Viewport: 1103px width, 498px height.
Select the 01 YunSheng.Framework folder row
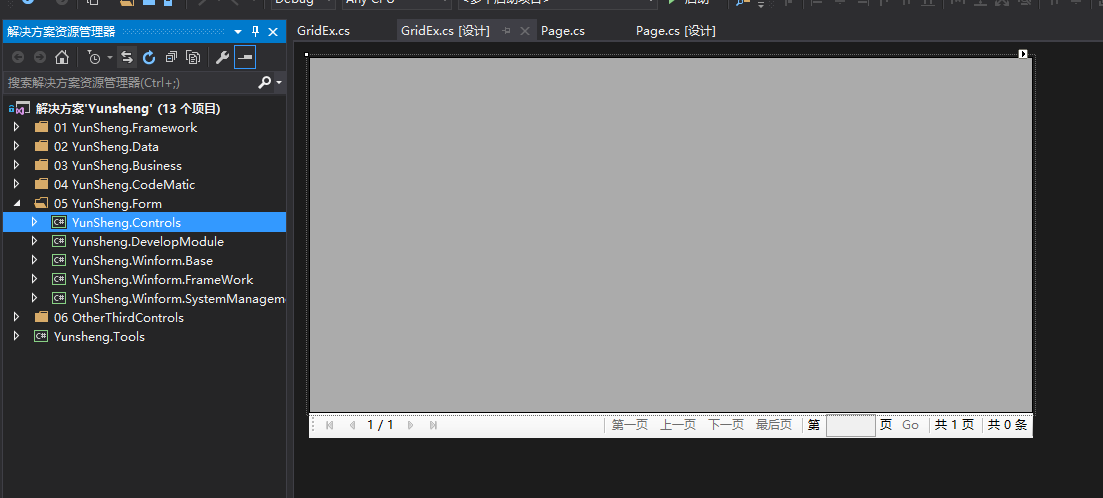pyautogui.click(x=144, y=128)
